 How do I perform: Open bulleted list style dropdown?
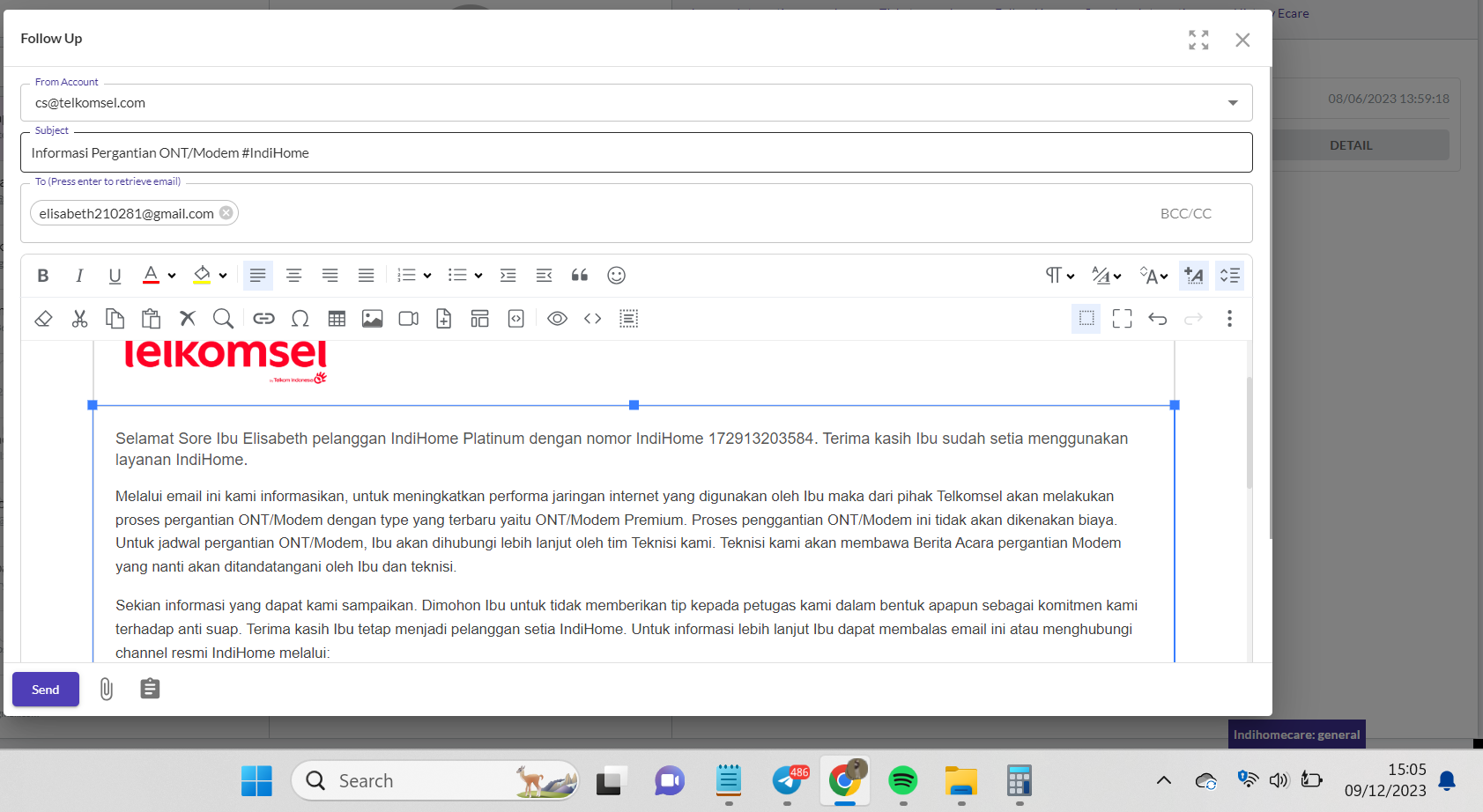(x=478, y=276)
